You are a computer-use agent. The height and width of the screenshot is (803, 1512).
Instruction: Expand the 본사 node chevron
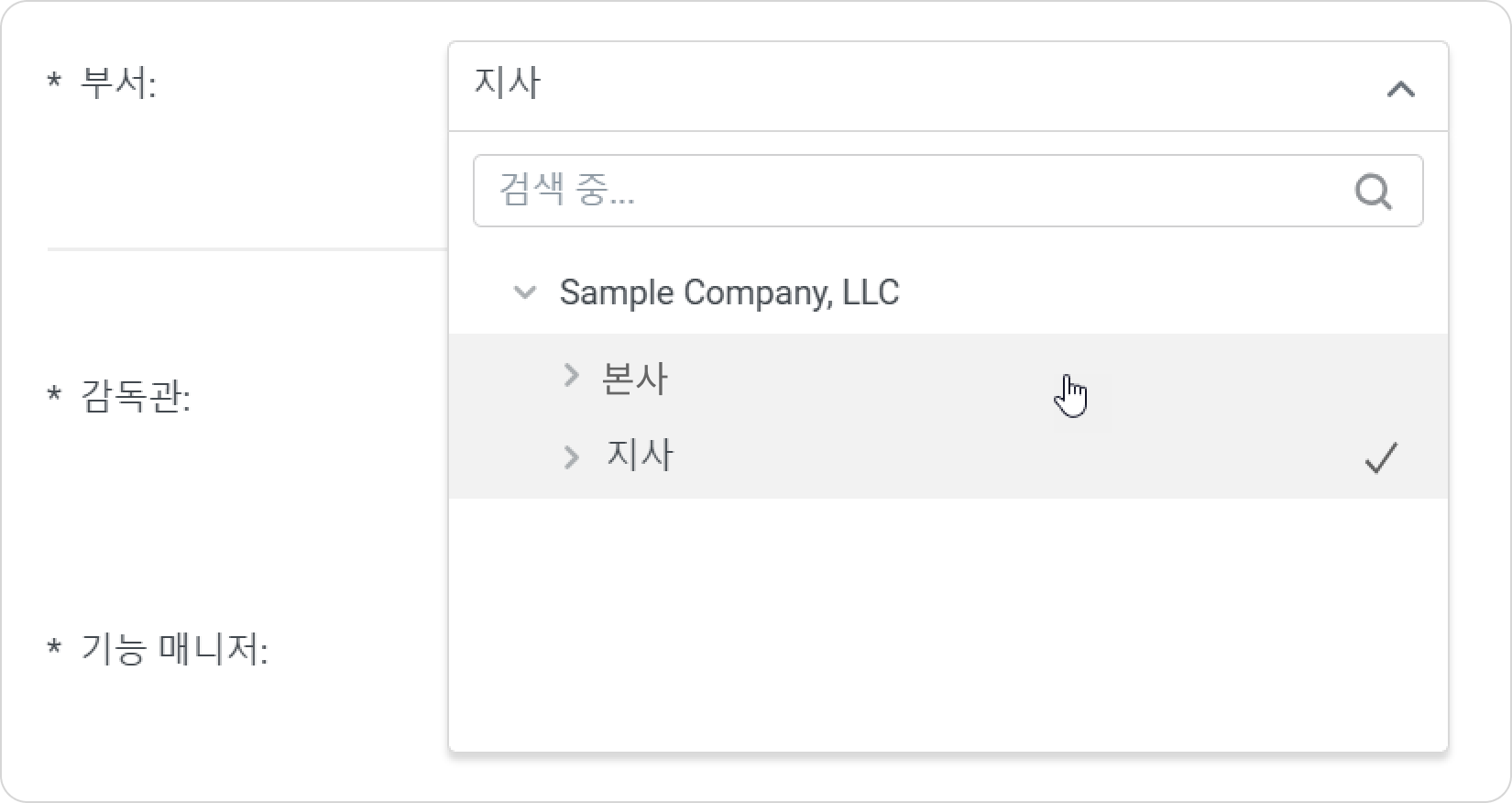coord(571,375)
